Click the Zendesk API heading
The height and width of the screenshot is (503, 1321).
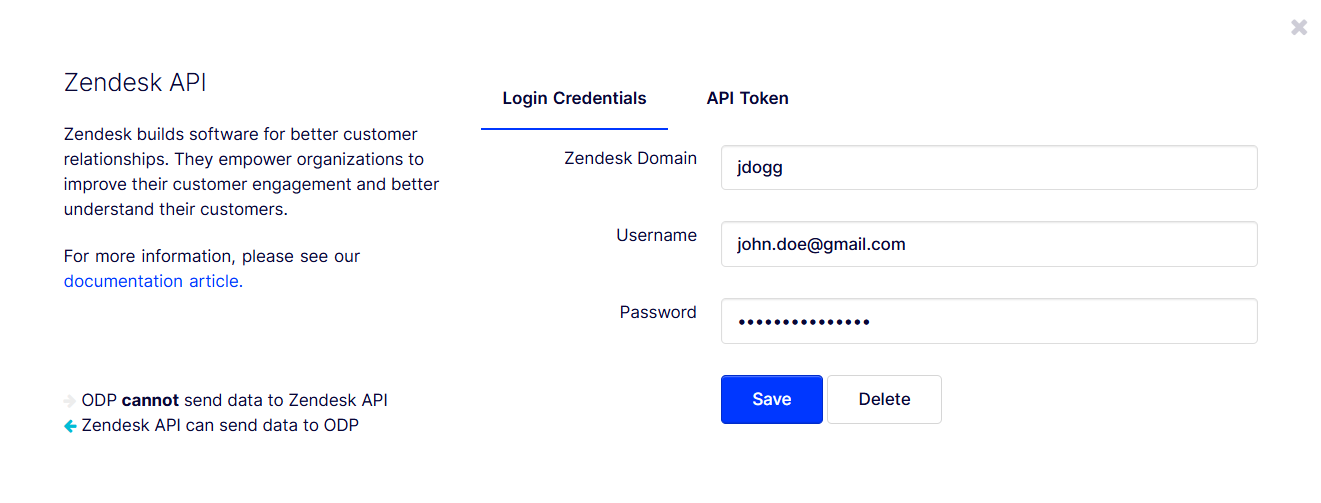click(x=135, y=82)
